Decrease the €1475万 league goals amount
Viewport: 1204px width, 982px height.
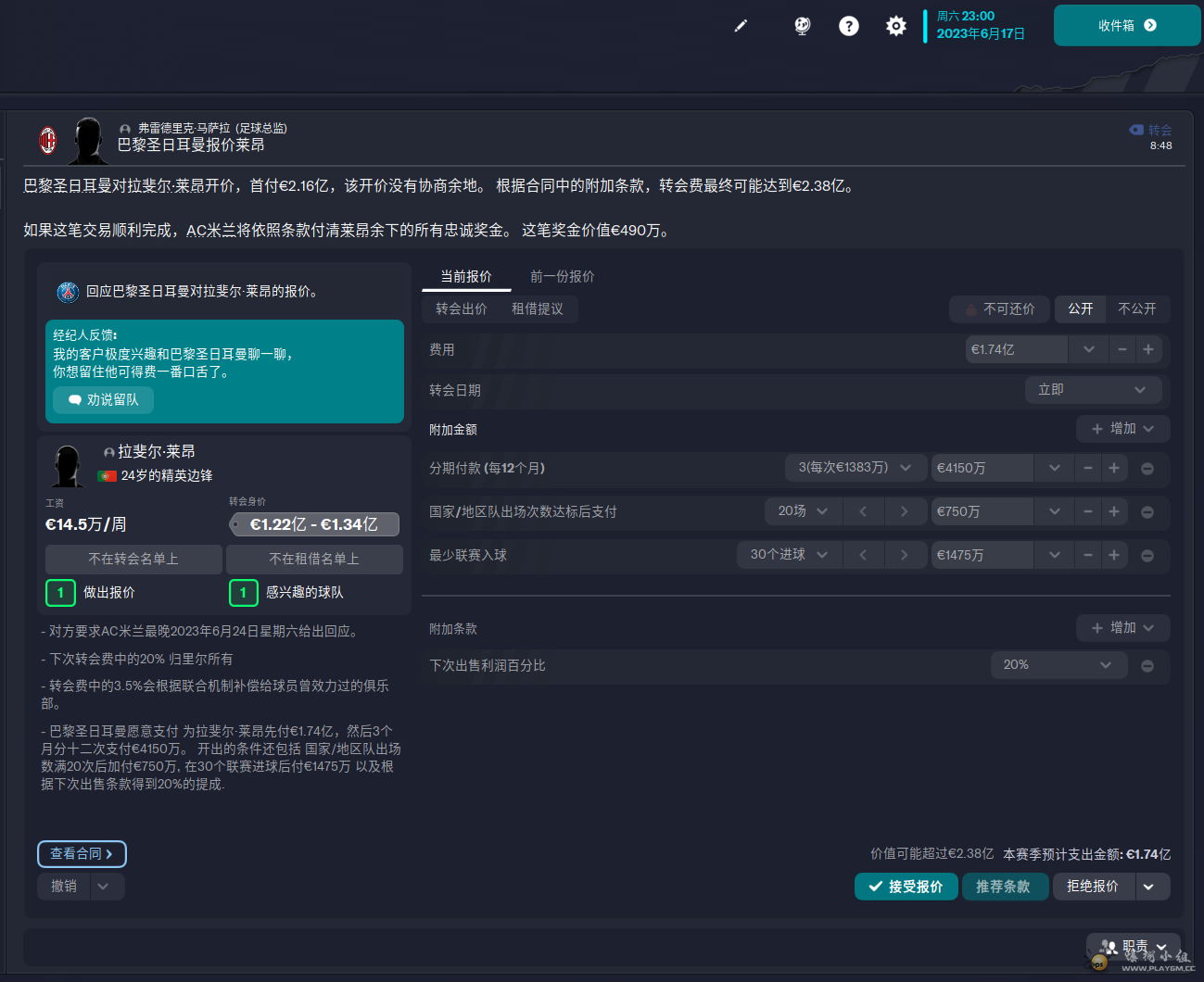[1088, 555]
